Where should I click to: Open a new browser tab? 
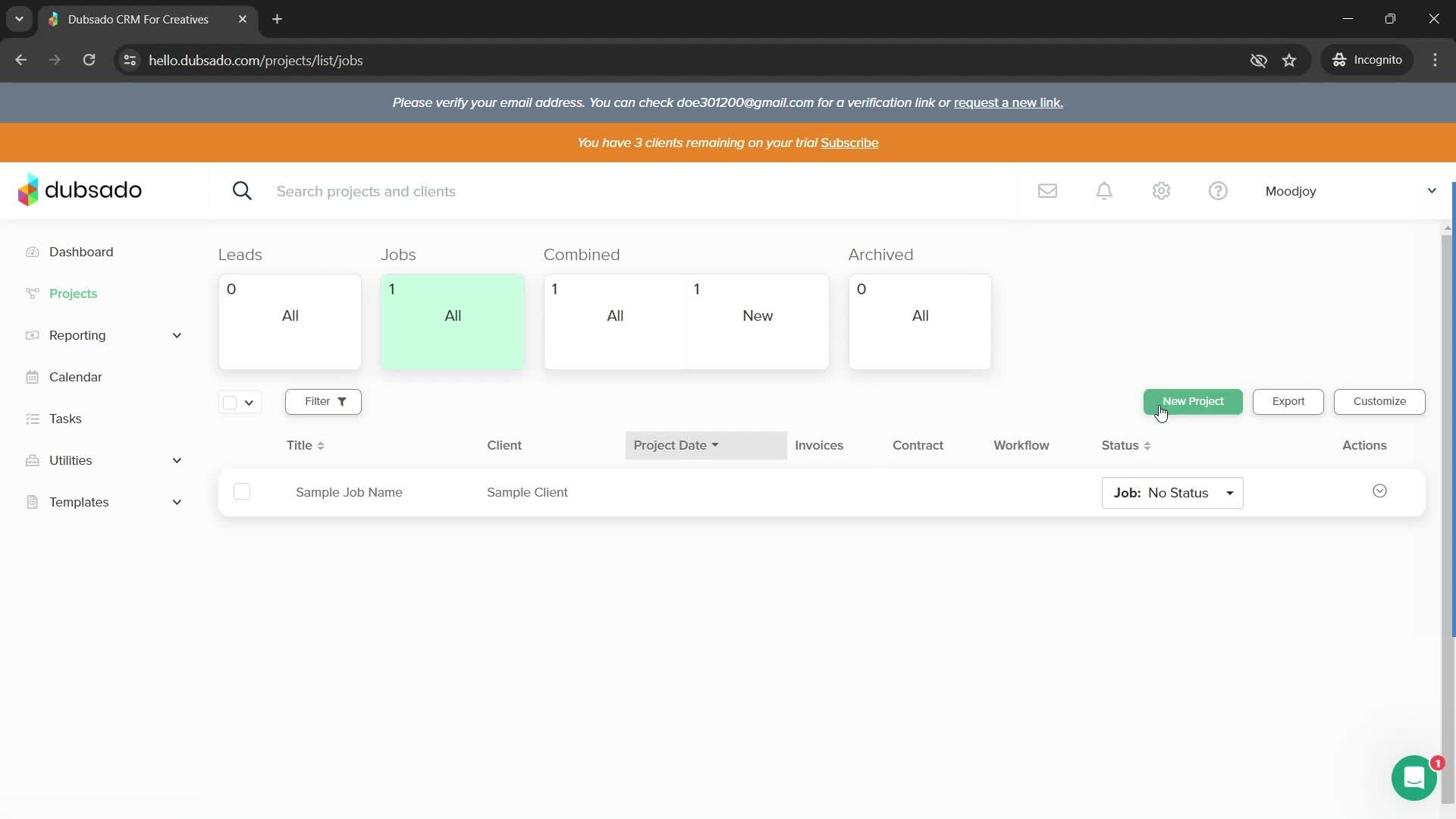[x=277, y=19]
